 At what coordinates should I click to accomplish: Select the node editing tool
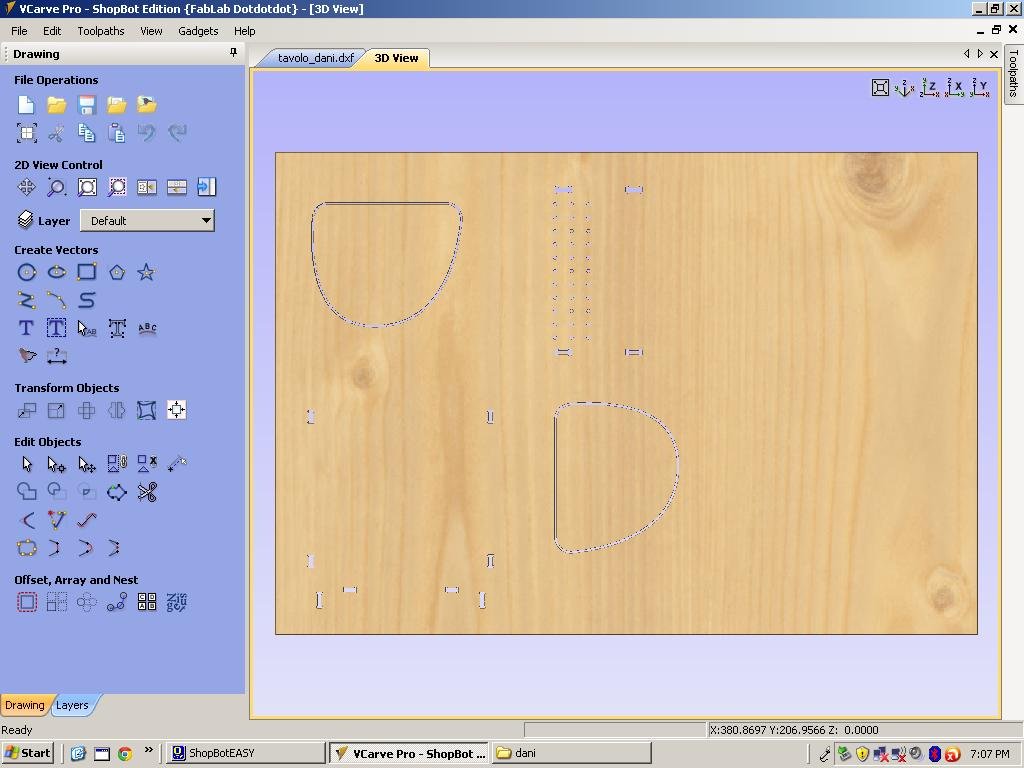[x=56, y=464]
